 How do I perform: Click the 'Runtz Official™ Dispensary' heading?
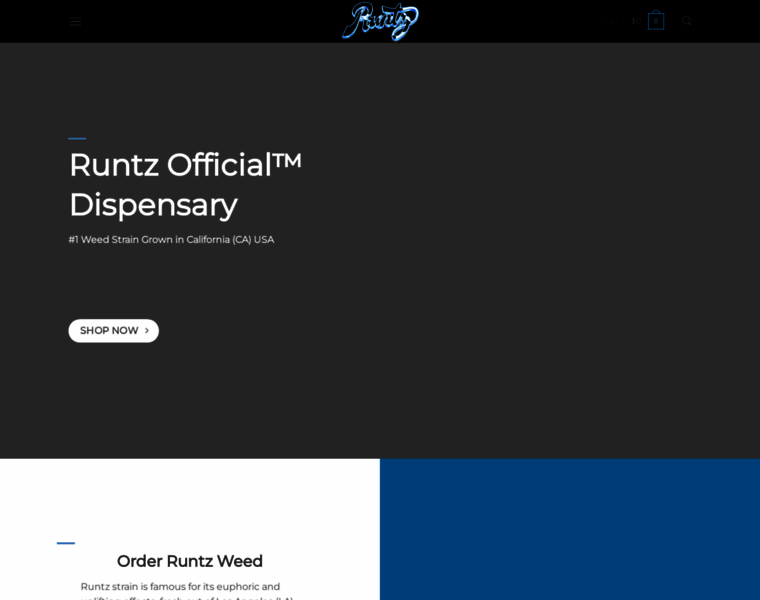coord(186,184)
